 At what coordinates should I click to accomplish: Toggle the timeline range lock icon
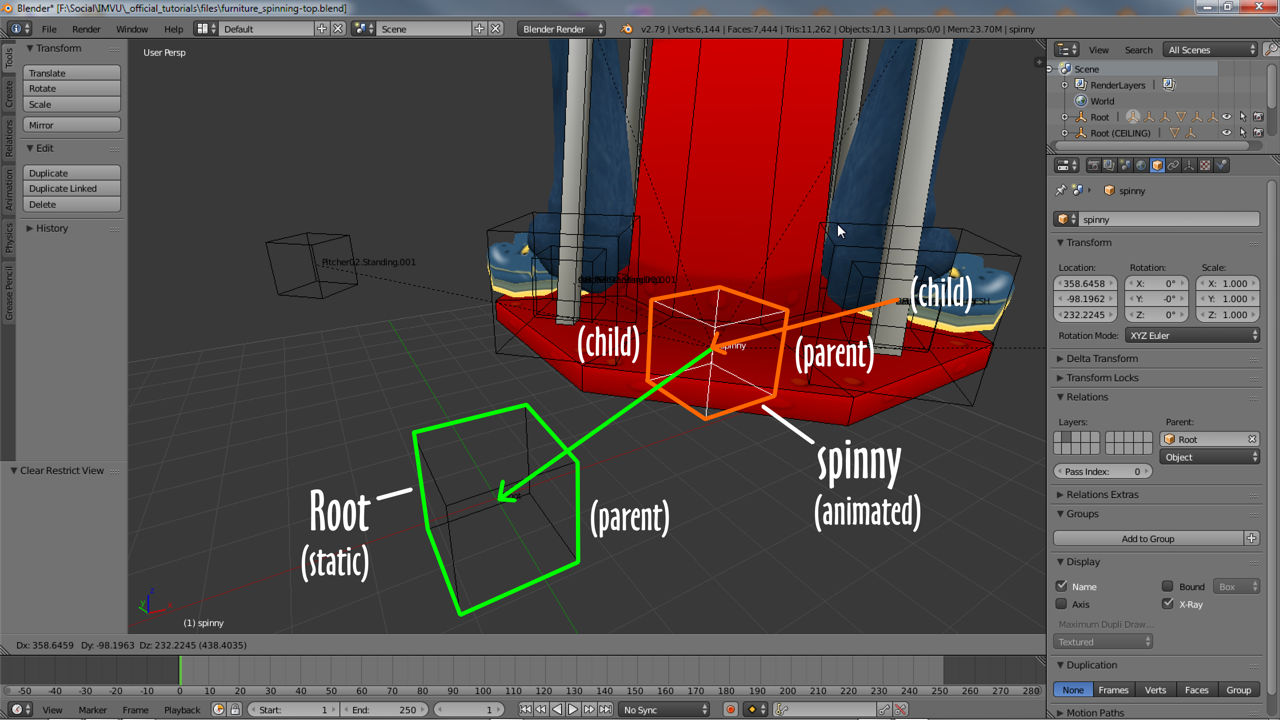tap(235, 709)
